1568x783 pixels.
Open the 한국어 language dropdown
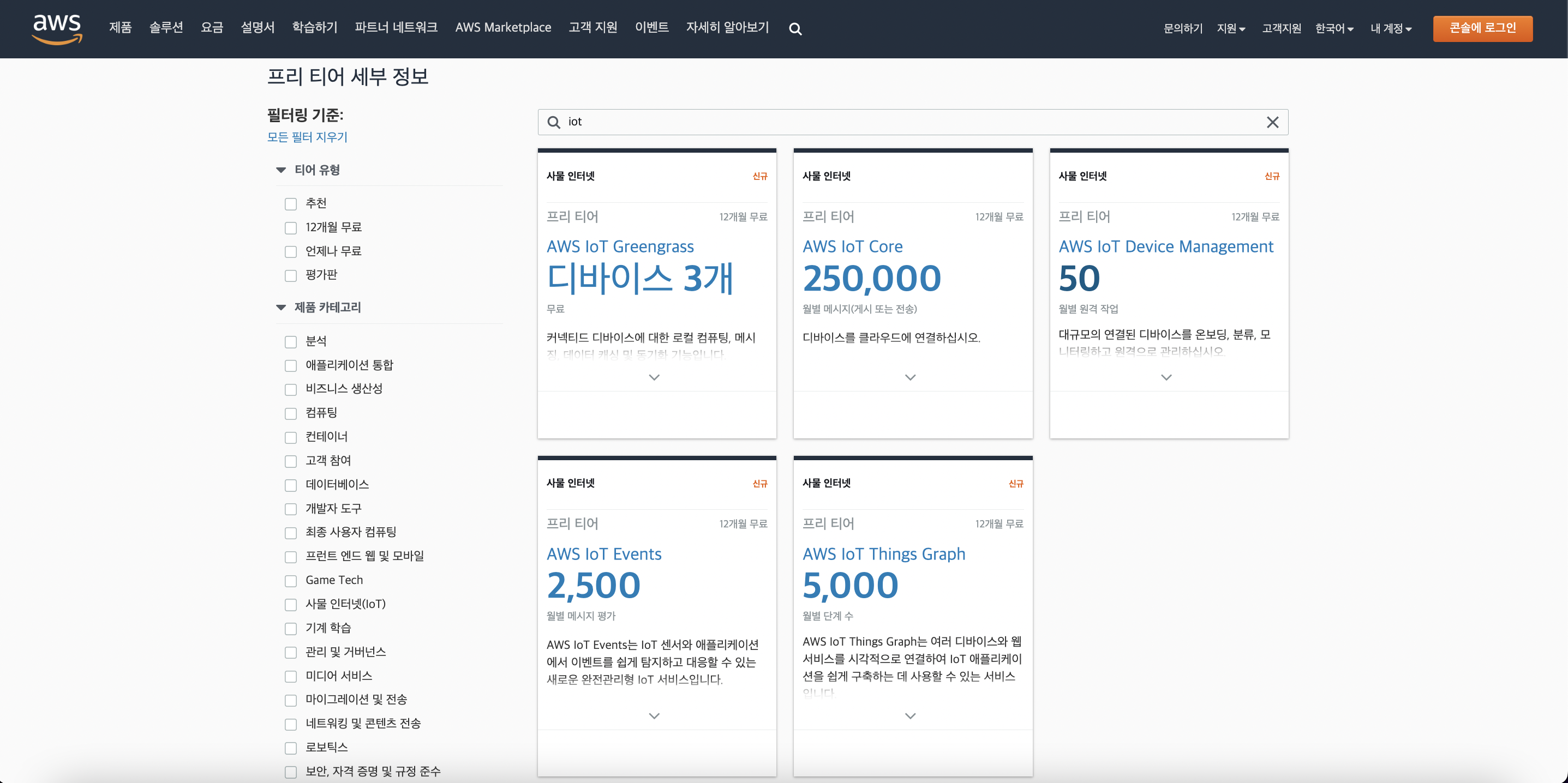1333,28
